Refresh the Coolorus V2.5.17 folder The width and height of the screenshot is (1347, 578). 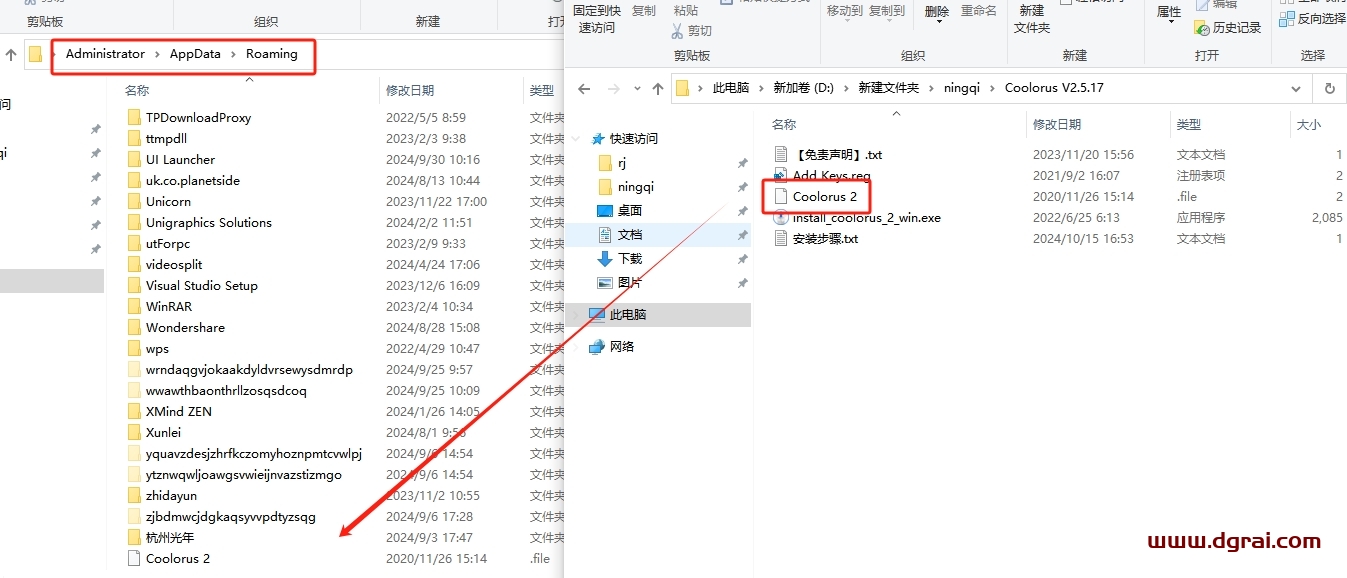1329,88
